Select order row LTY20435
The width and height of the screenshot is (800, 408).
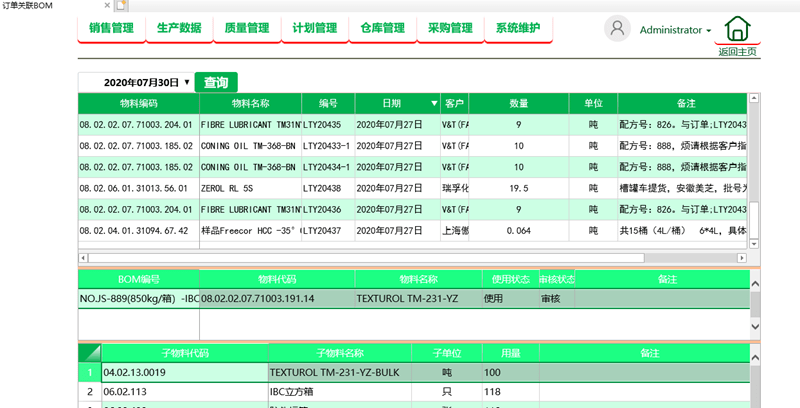point(413,124)
